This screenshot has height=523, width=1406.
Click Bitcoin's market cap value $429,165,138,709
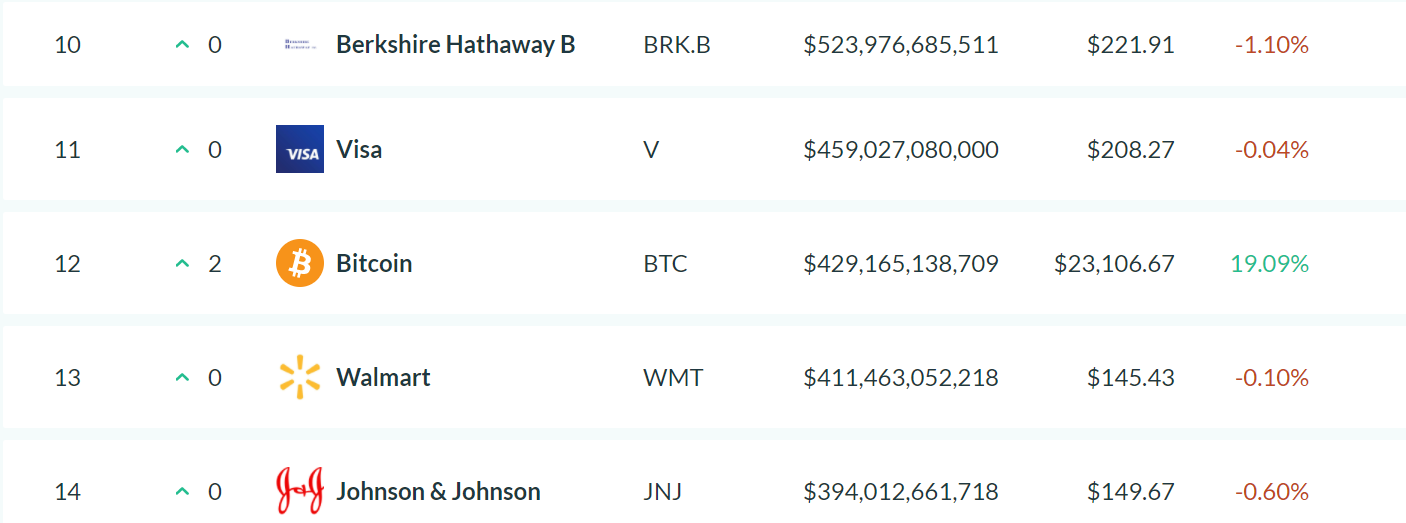click(900, 264)
